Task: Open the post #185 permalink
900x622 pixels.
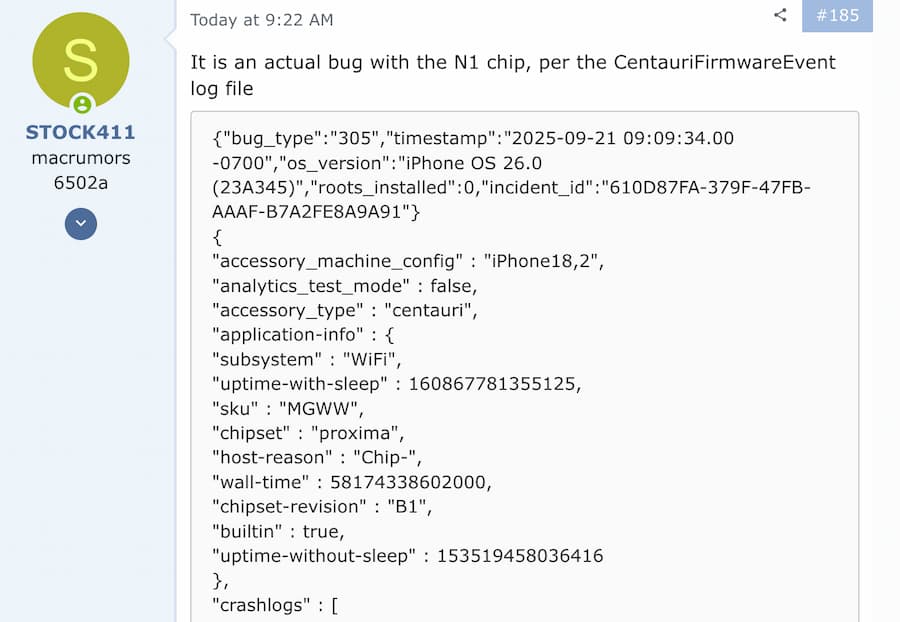Action: pos(835,15)
